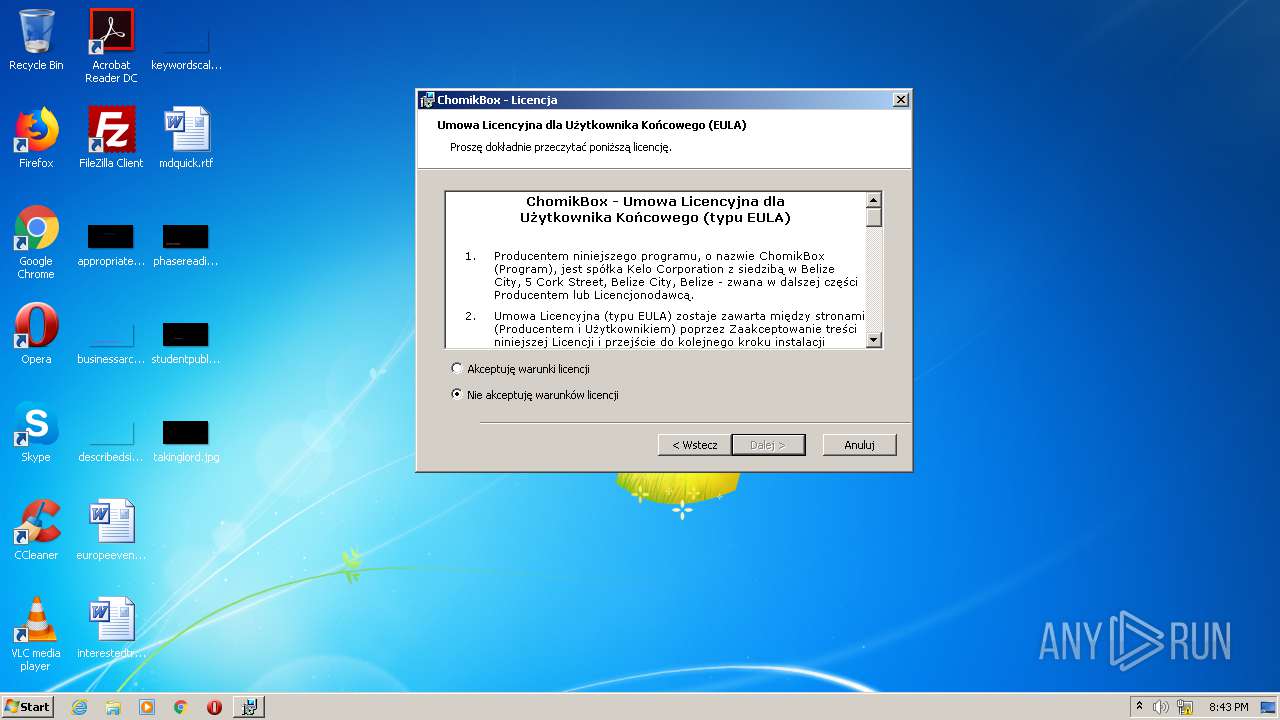Click license paragraph 2 'Umowa Licencyjna (typu EULA)'

point(679,329)
